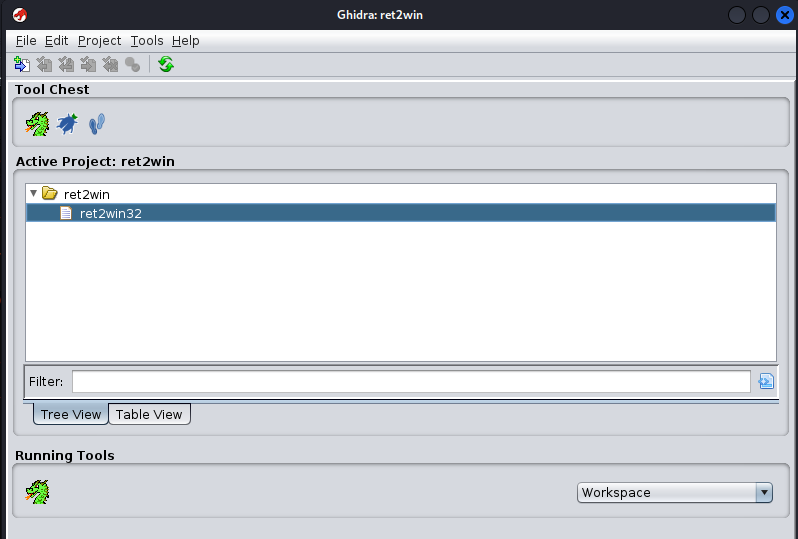Click the Workspace dropdown arrow button
The width and height of the screenshot is (798, 539).
pos(764,493)
